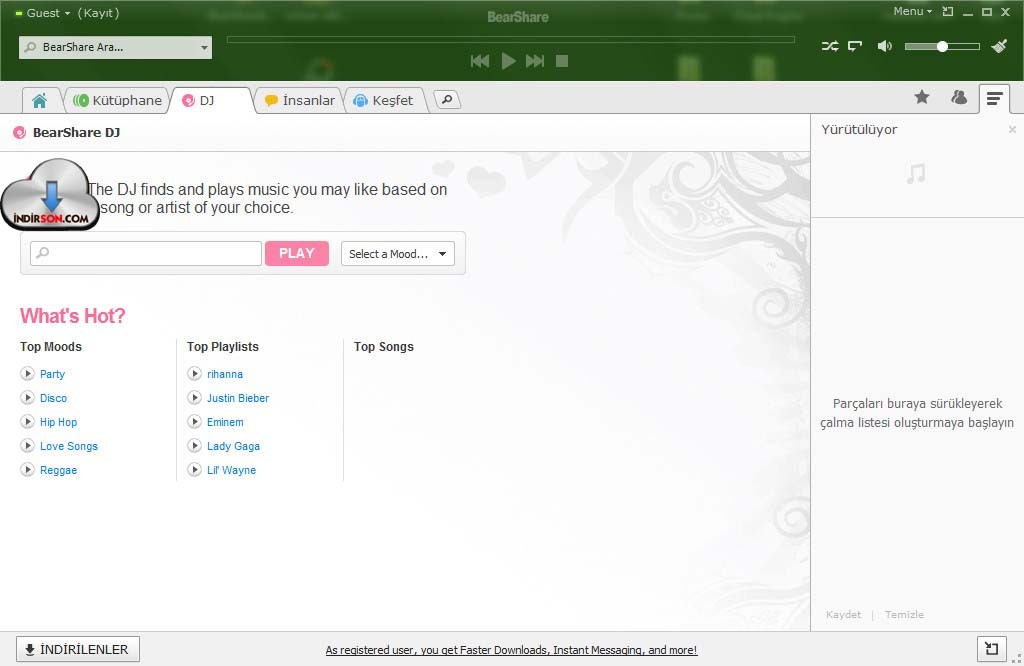
Task: Play the Justin Bieber playlist icon
Action: (x=195, y=398)
